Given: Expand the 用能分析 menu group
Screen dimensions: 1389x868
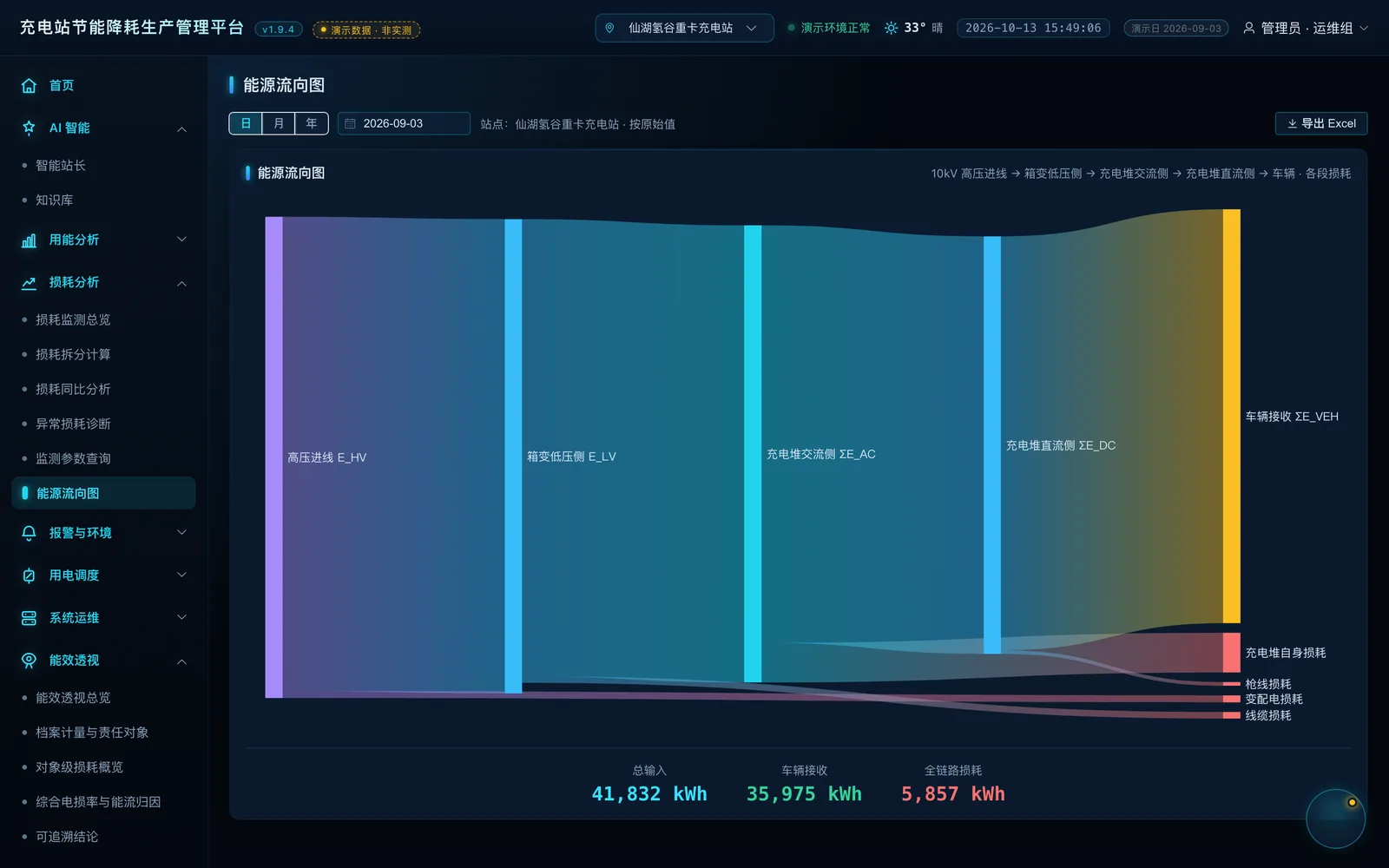Looking at the screenshot, I should (181, 240).
